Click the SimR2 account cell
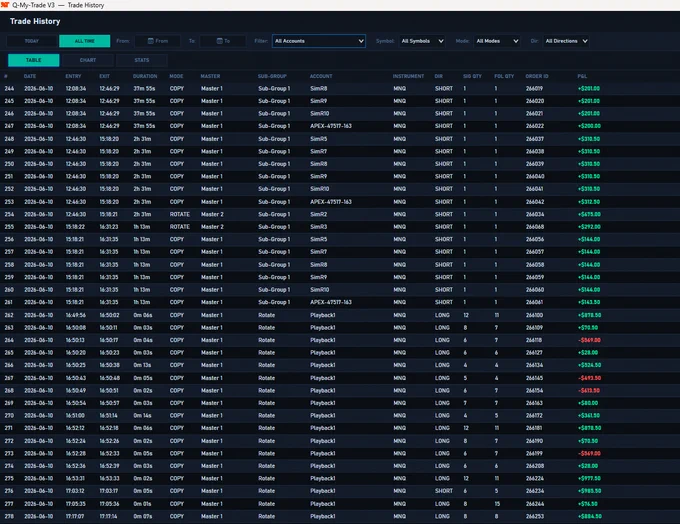 319,214
